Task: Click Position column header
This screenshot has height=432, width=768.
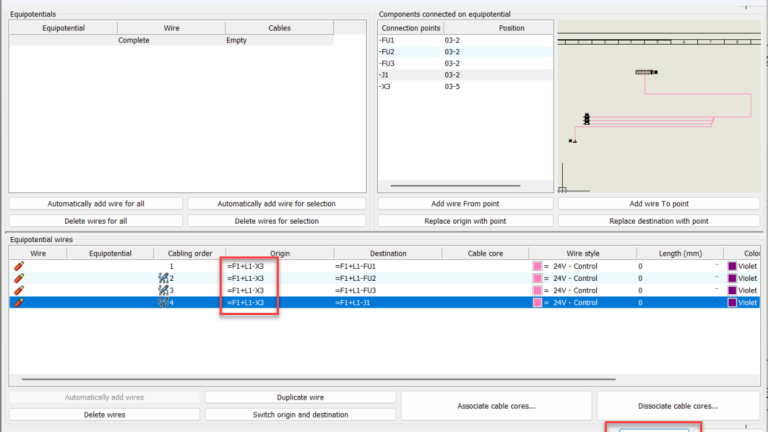Action: point(511,28)
